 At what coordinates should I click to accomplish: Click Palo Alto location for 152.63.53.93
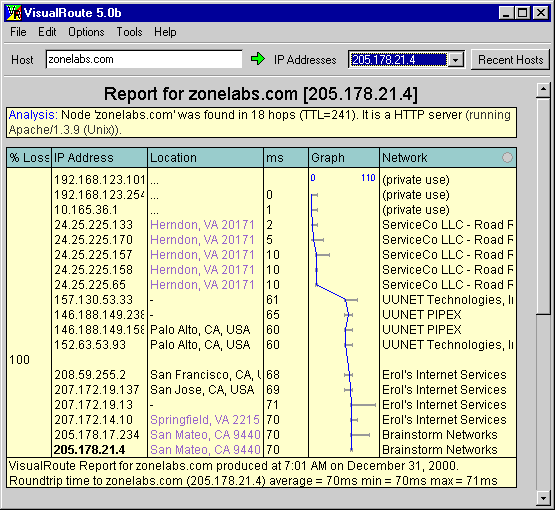point(200,345)
